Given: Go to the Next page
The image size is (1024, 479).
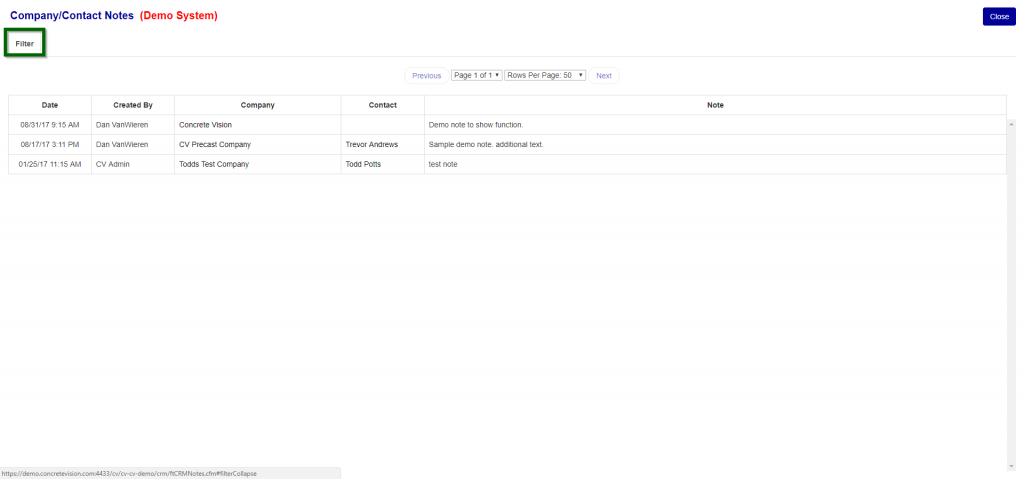Looking at the screenshot, I should click(x=604, y=76).
